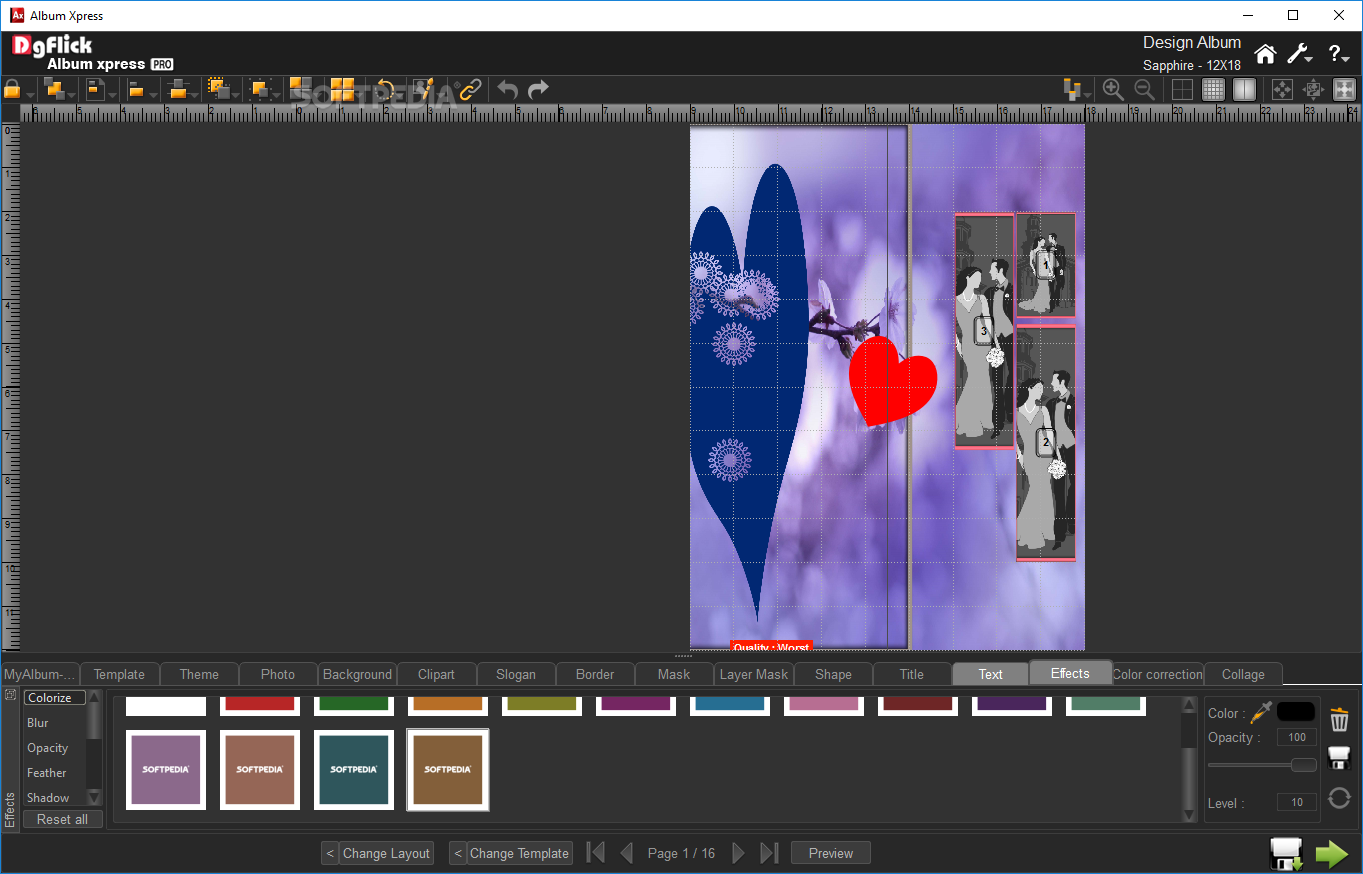Expand the Change Template arrow button
This screenshot has height=874, width=1363.
click(x=457, y=853)
